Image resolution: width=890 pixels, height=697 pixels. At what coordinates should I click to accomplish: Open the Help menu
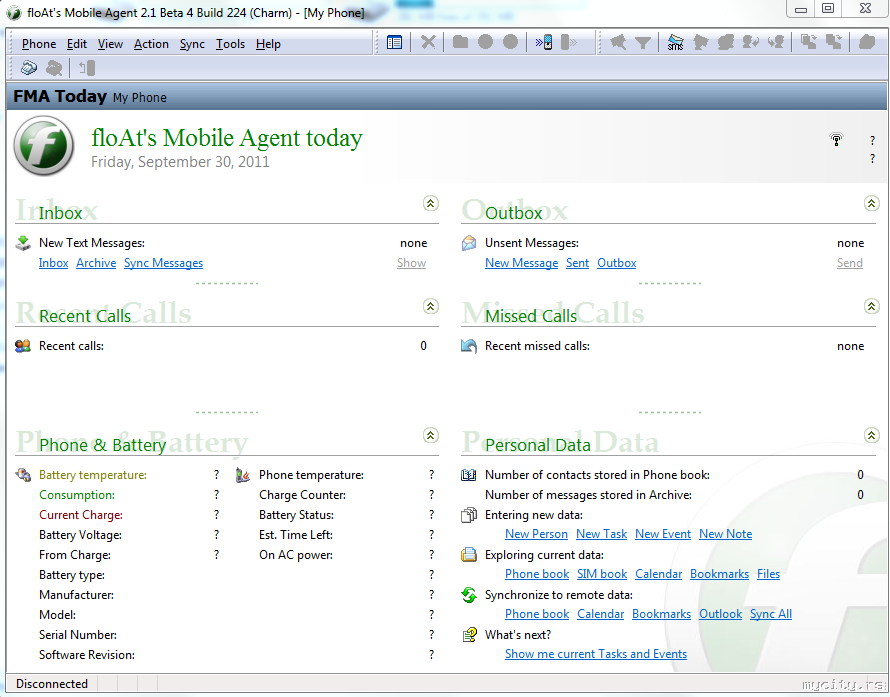[x=268, y=44]
